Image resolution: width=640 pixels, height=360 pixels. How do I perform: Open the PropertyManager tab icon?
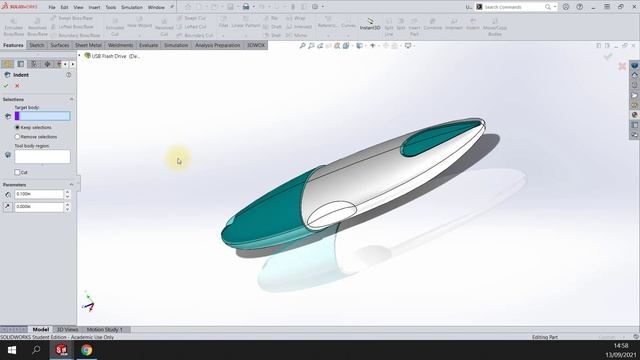20,64
